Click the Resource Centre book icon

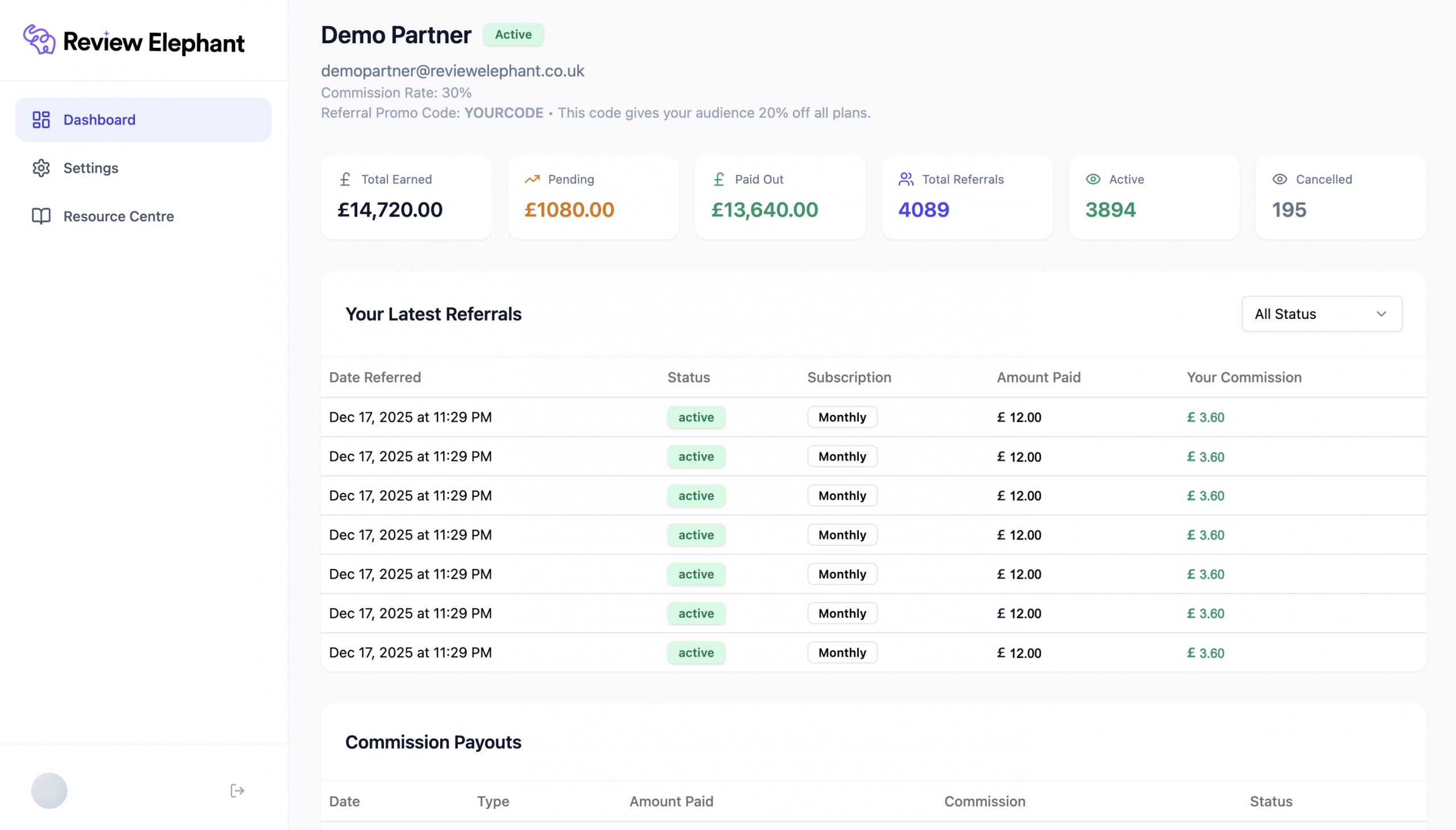[41, 216]
